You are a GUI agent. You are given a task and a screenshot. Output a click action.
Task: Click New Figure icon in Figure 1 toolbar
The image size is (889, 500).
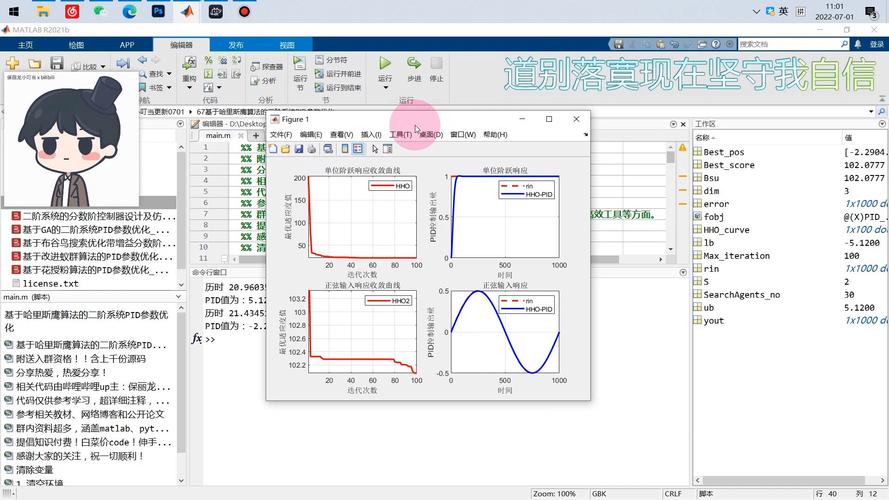pos(273,149)
